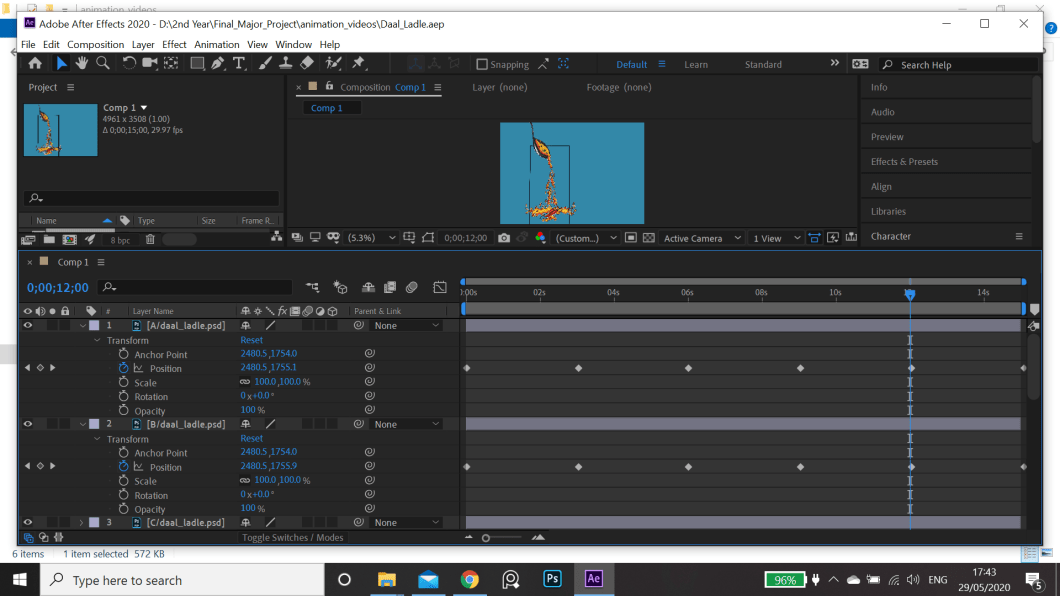Image resolution: width=1060 pixels, height=596 pixels.
Task: Open the File menu
Action: click(28, 45)
